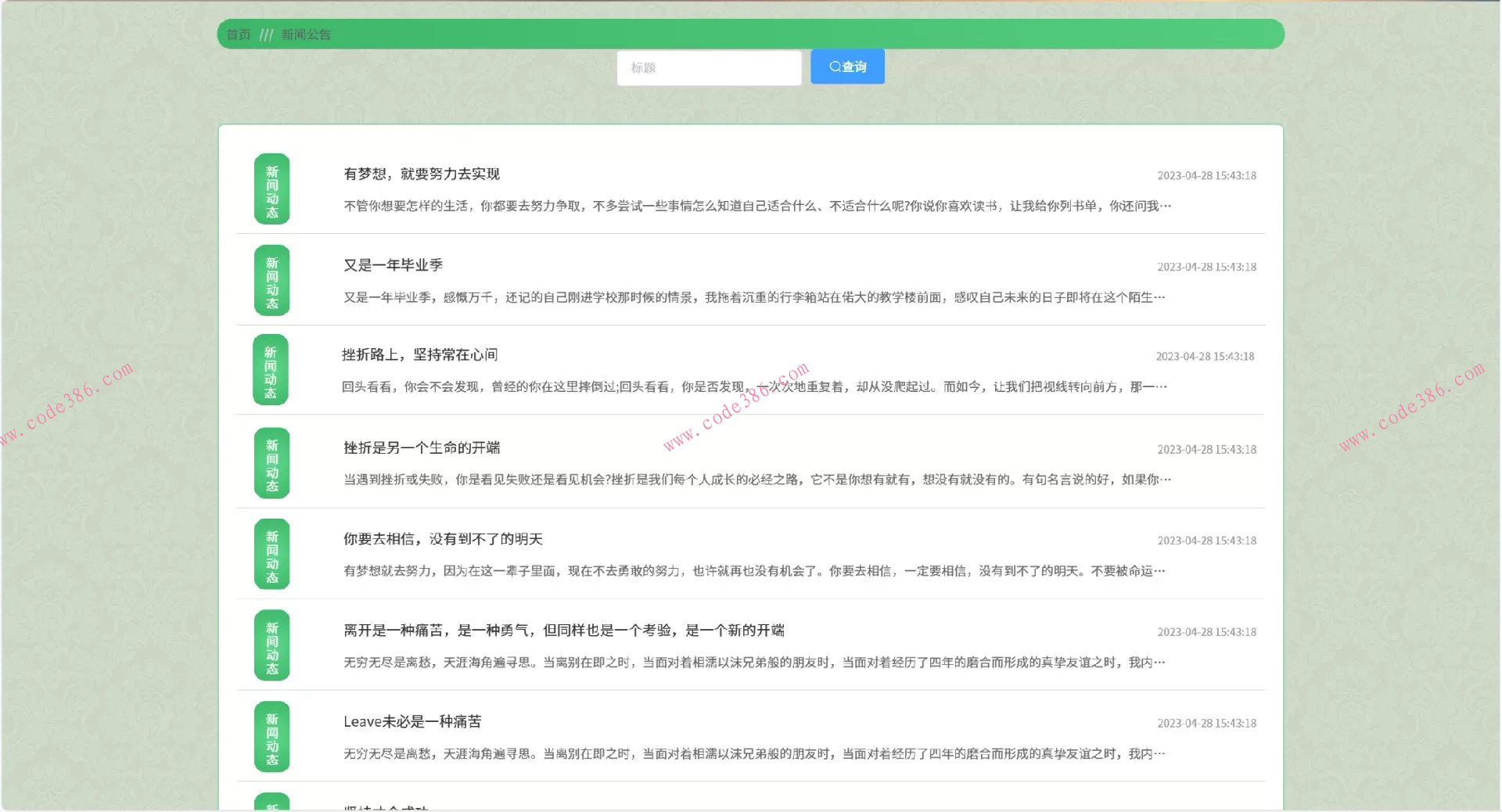Click the 新闻公告 breadcrumb item
Screen dimensions: 1502x812
tap(306, 34)
